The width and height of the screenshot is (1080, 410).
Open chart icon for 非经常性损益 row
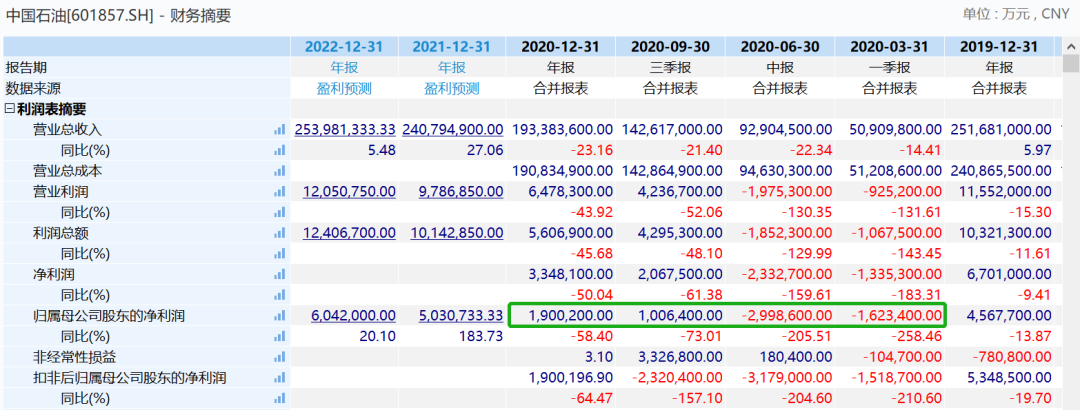tap(279, 357)
